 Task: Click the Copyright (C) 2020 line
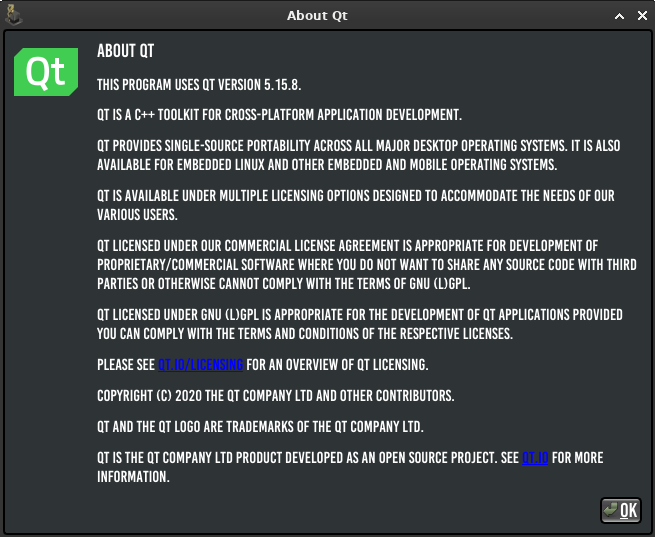point(276,395)
